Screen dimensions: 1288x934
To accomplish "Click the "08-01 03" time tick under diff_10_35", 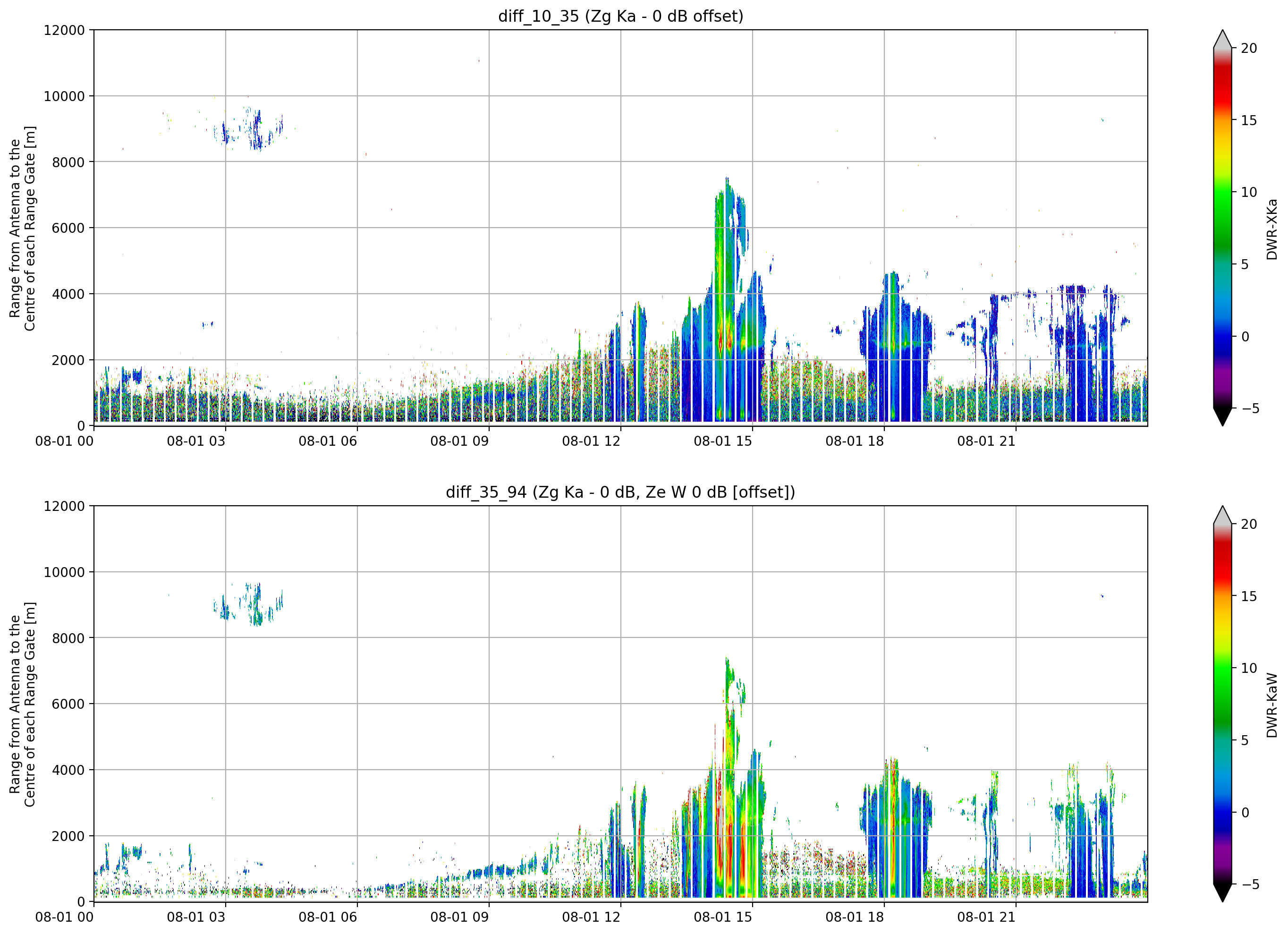I will [196, 441].
